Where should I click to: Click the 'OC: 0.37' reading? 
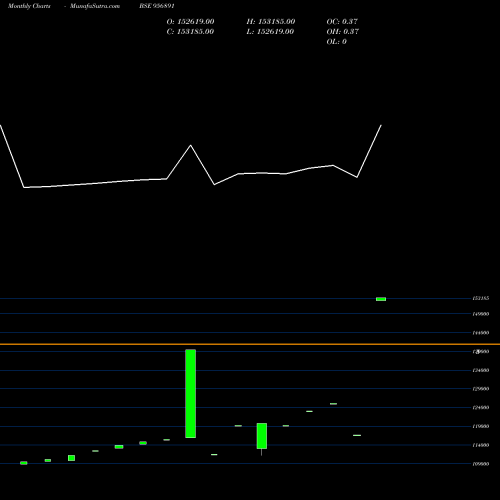[x=342, y=22]
